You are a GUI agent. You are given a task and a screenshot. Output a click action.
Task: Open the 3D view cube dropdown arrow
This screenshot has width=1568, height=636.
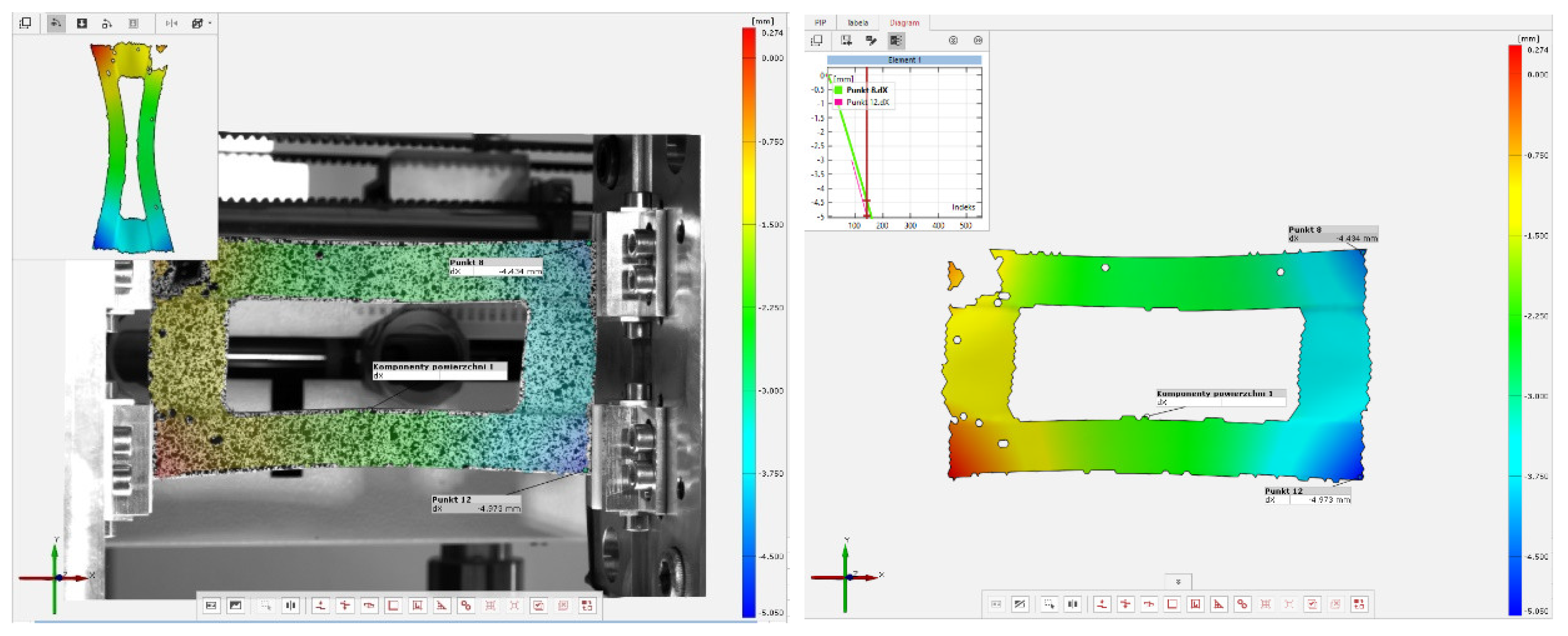210,23
